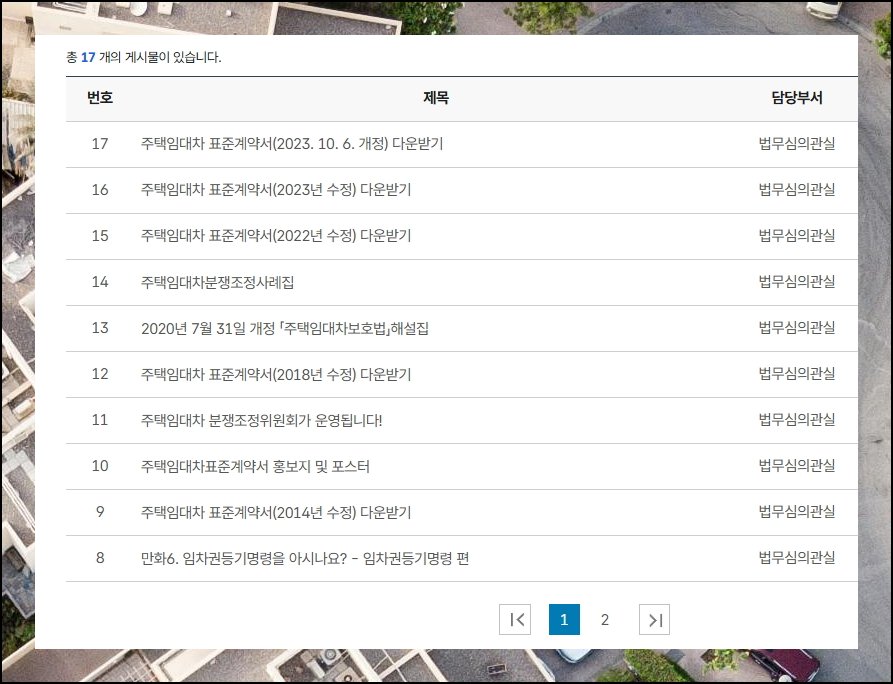This screenshot has height=684, width=893.
Task: Click row number 8
Action: (x=100, y=558)
